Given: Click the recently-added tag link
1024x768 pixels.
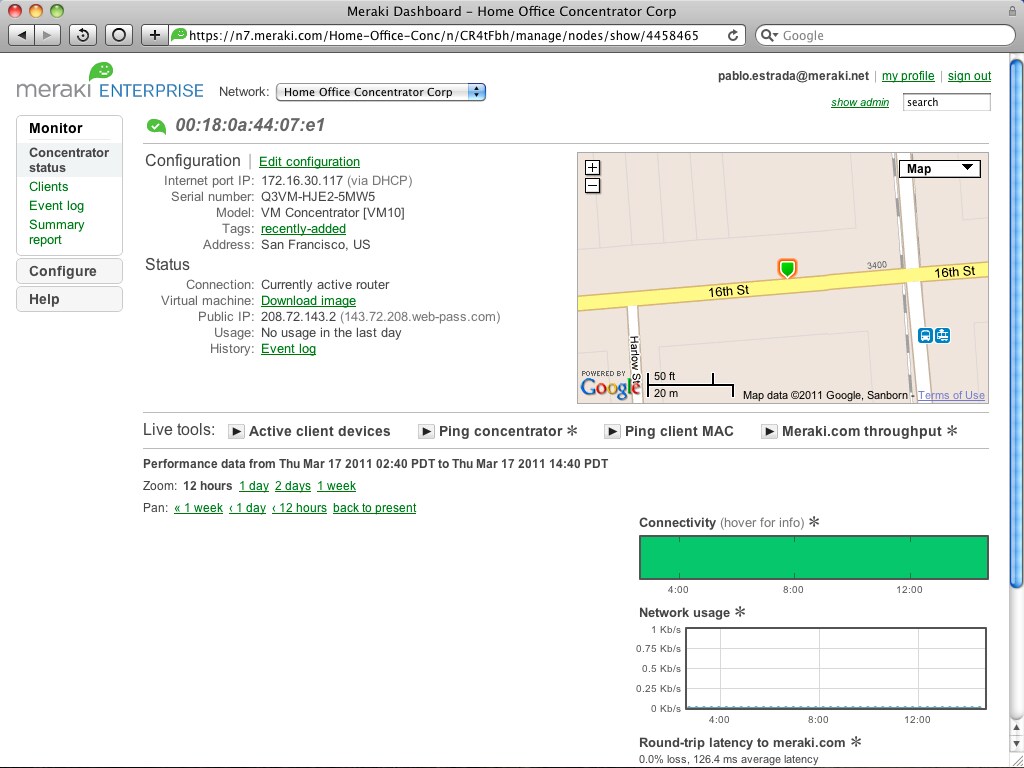Looking at the screenshot, I should (303, 229).
